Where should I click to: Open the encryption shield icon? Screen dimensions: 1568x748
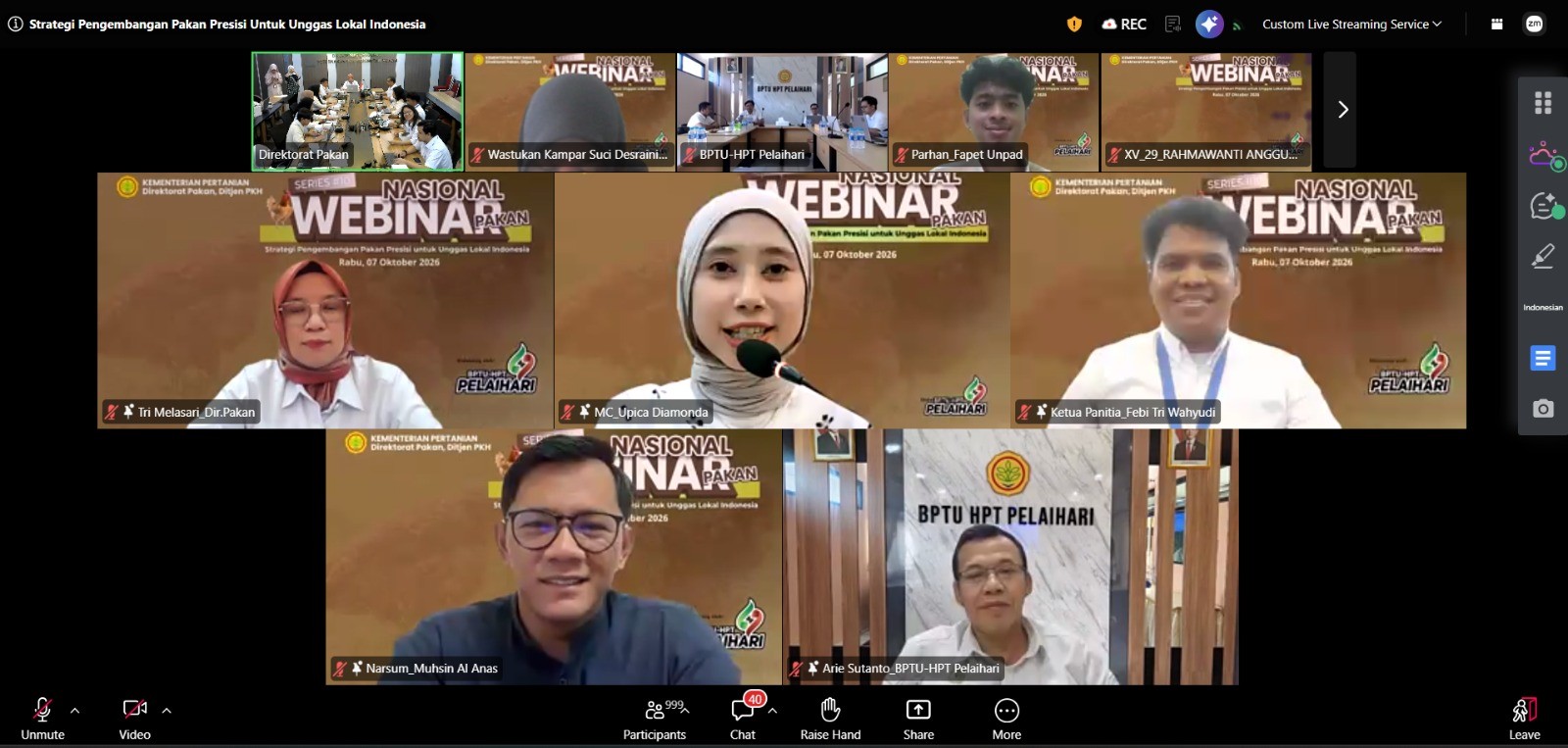pyautogui.click(x=1074, y=25)
